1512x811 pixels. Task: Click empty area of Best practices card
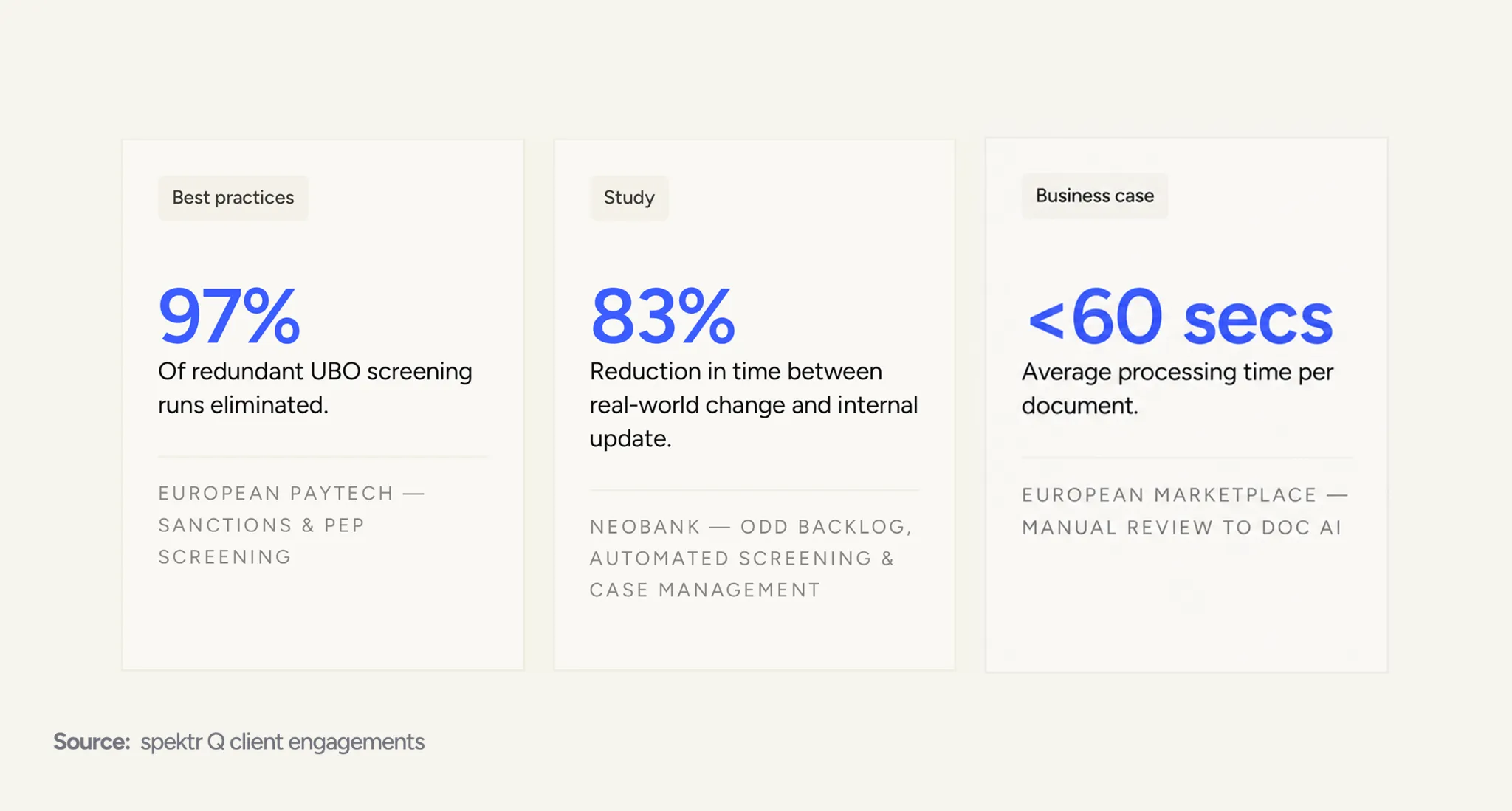pos(323,620)
